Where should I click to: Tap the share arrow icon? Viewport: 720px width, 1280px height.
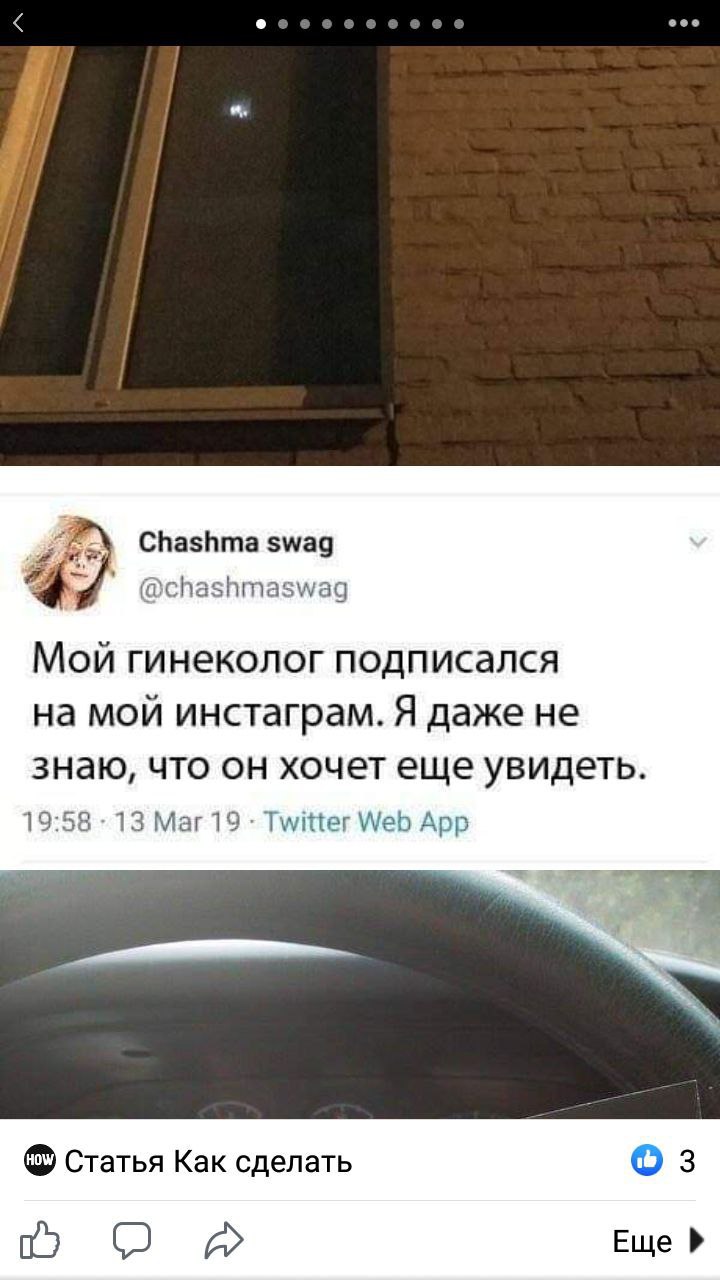tap(224, 1241)
